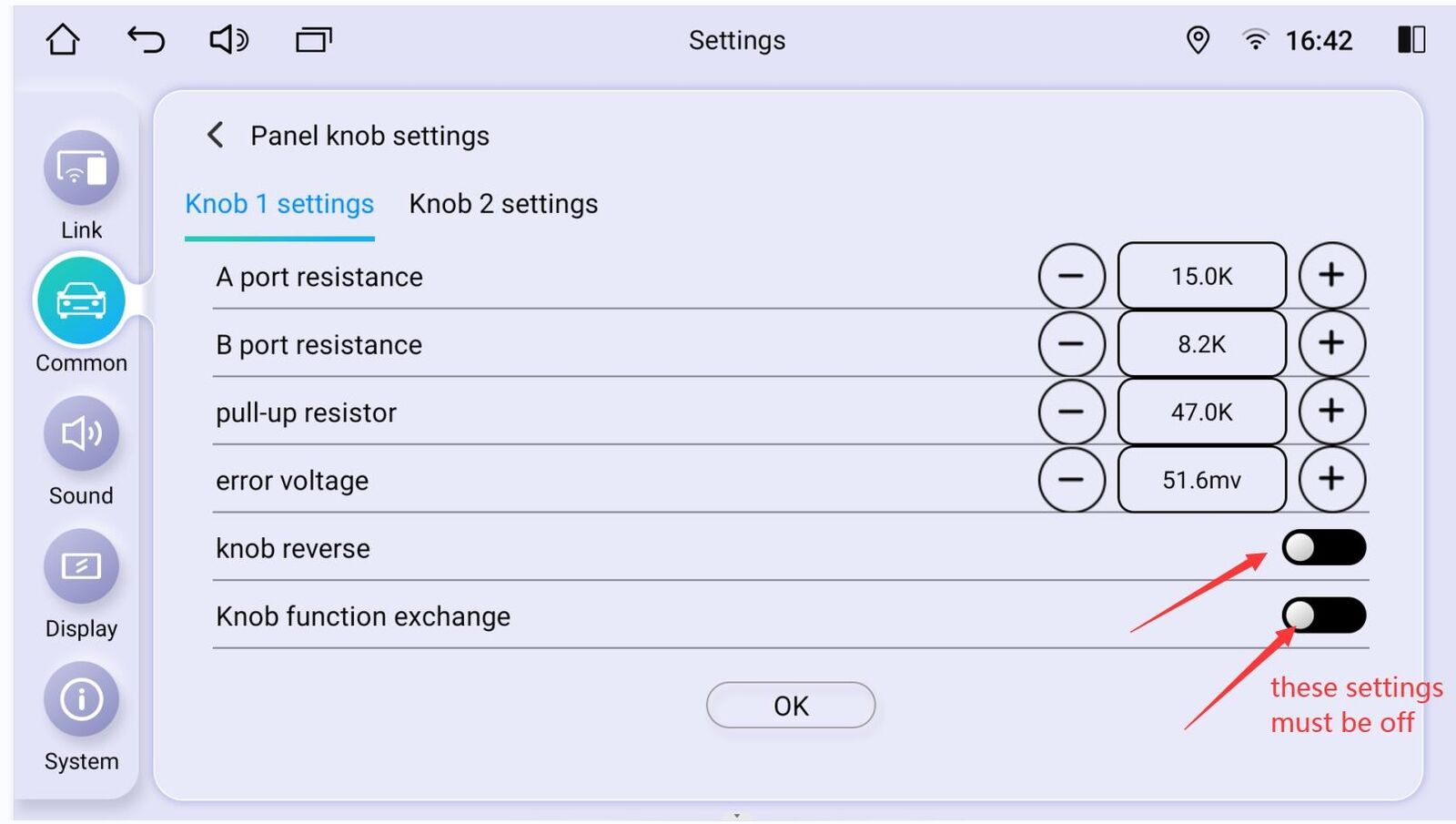The height and width of the screenshot is (824, 1456).
Task: Open the Display settings category
Action: [x=81, y=567]
